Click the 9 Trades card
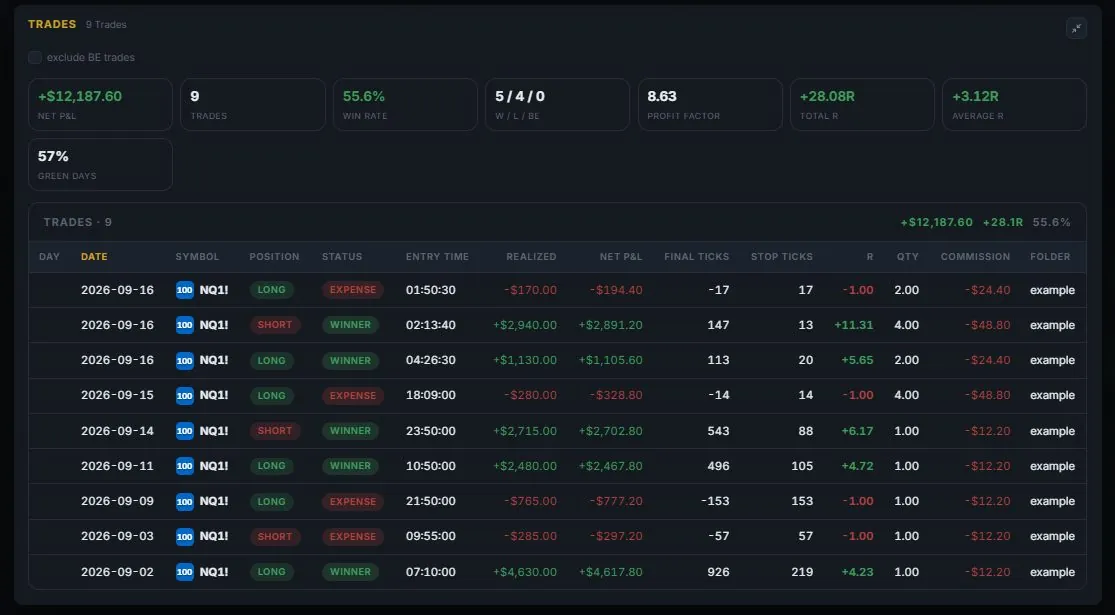 pyautogui.click(x=253, y=105)
